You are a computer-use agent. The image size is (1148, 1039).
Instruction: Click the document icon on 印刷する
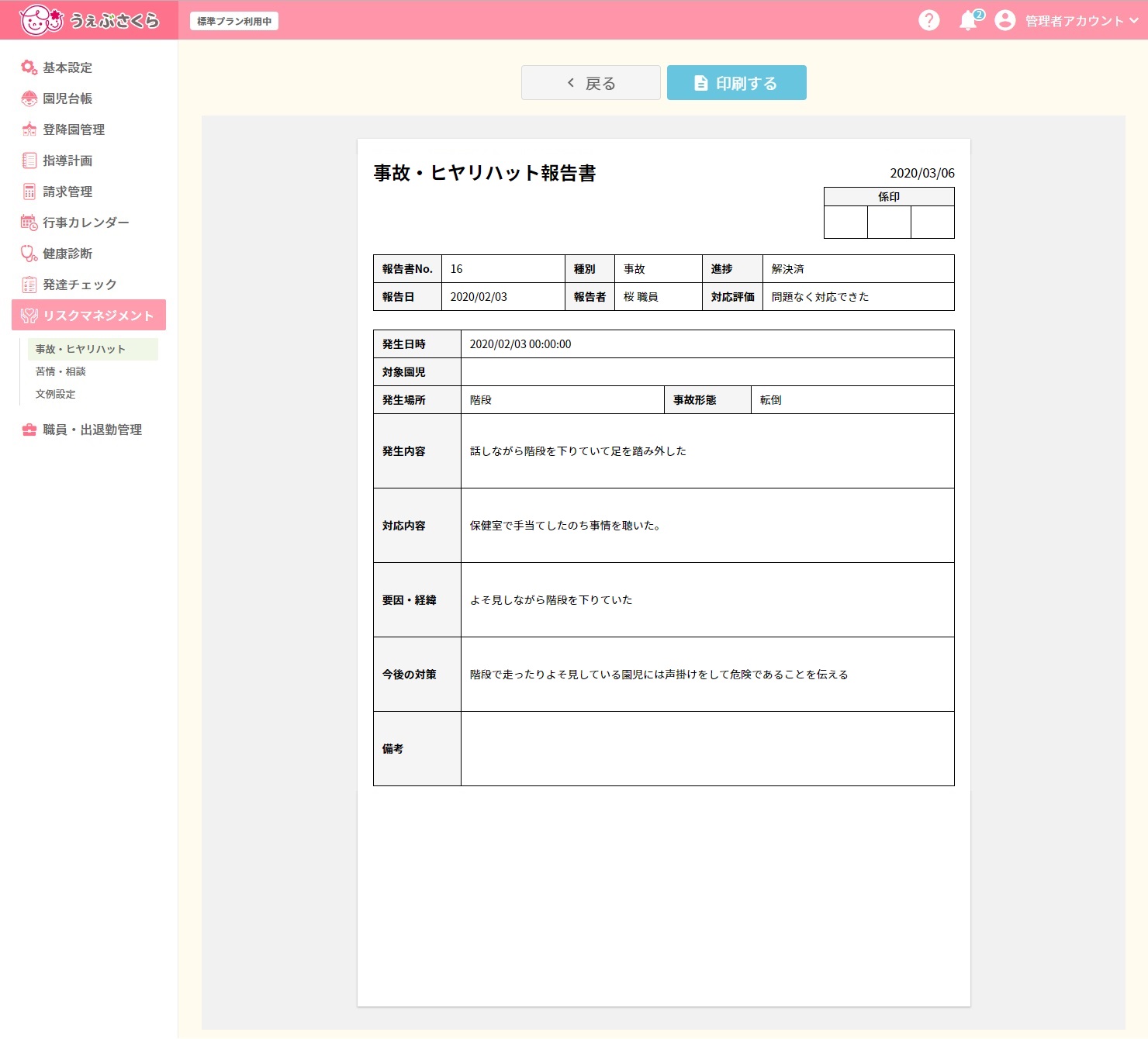coord(700,83)
